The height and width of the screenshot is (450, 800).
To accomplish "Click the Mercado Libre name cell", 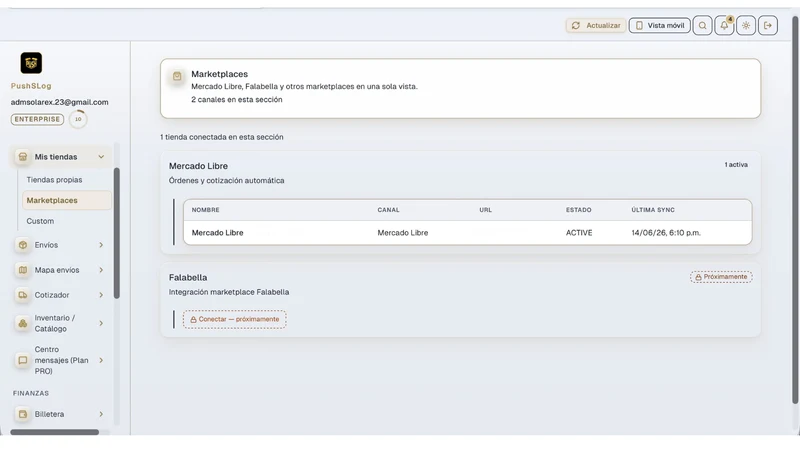I will click(x=217, y=233).
